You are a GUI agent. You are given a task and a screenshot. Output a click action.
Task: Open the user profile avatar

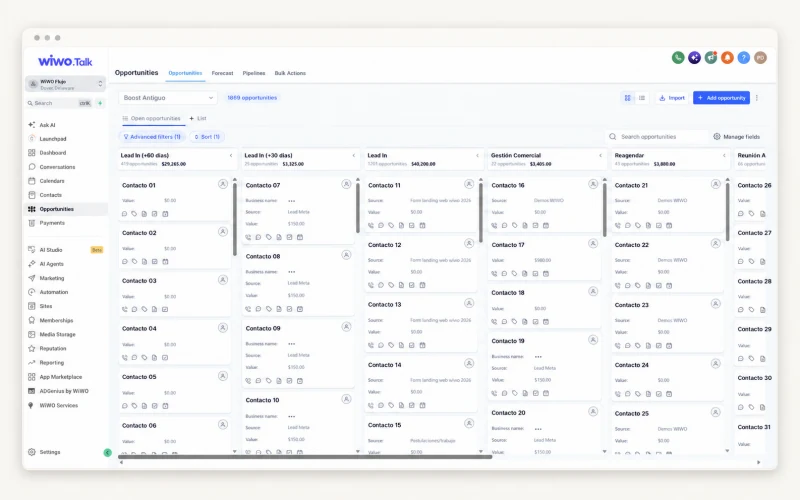coord(760,58)
